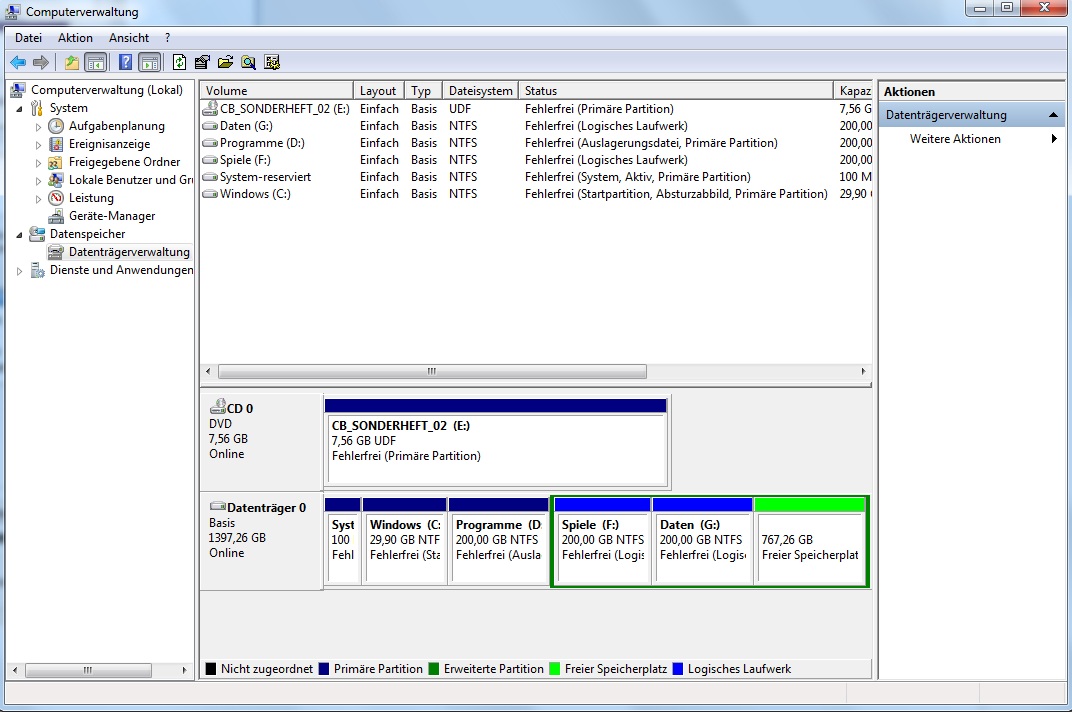Open Weitere Aktionen in the actions pane
The height and width of the screenshot is (712, 1072).
click(954, 139)
